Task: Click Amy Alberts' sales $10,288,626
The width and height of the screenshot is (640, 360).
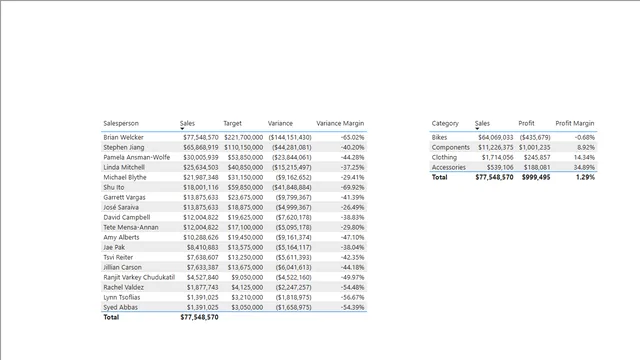Action: [x=200, y=237]
